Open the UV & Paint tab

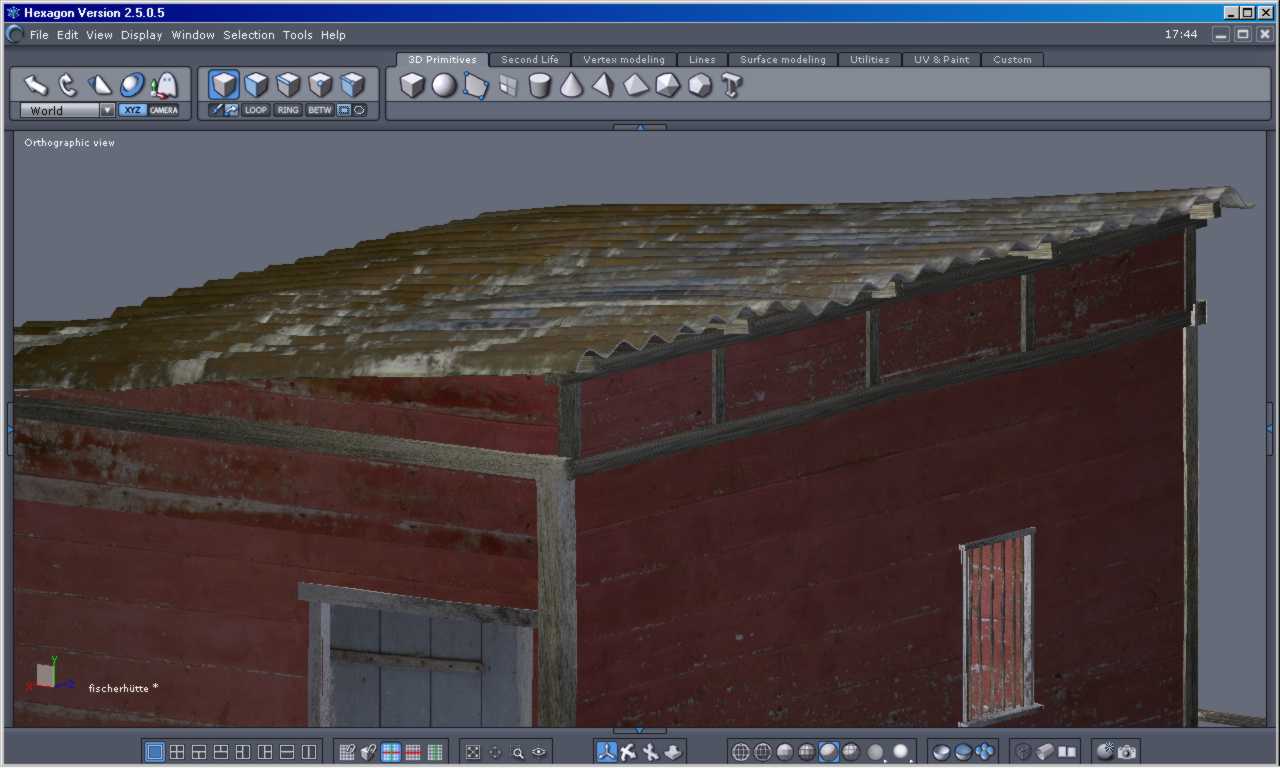pyautogui.click(x=942, y=60)
